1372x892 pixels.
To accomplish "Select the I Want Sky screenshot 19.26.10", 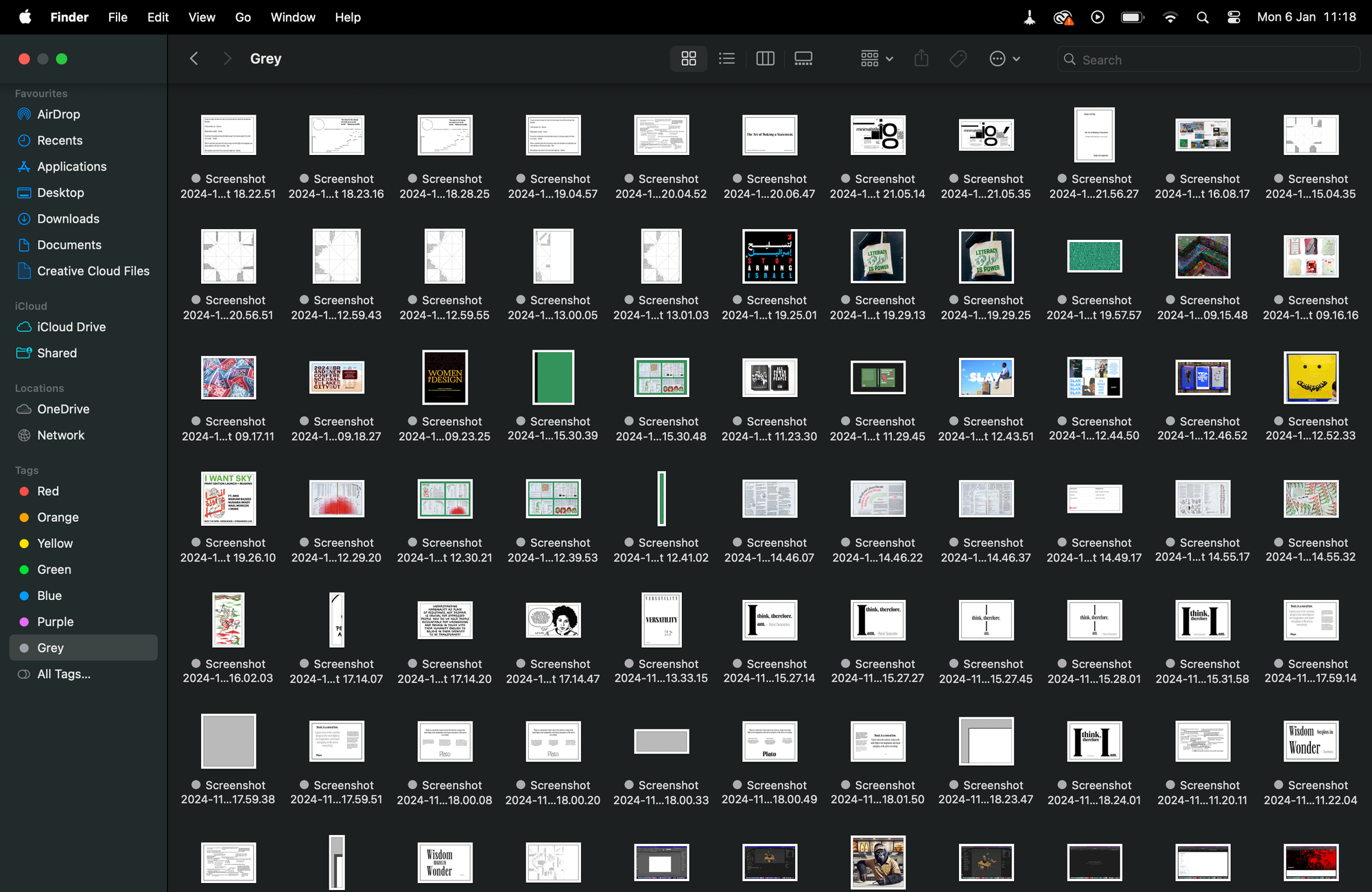I will [228, 498].
